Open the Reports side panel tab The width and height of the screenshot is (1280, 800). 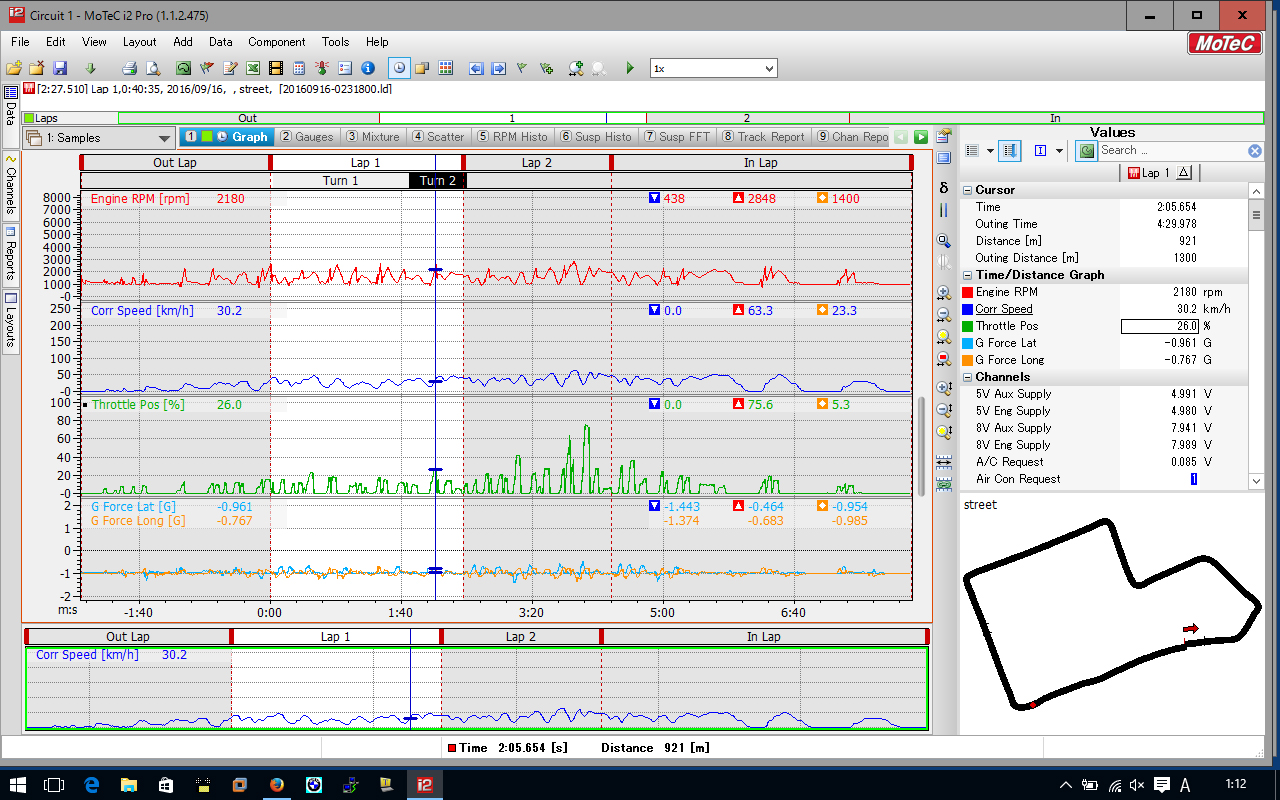tap(11, 254)
